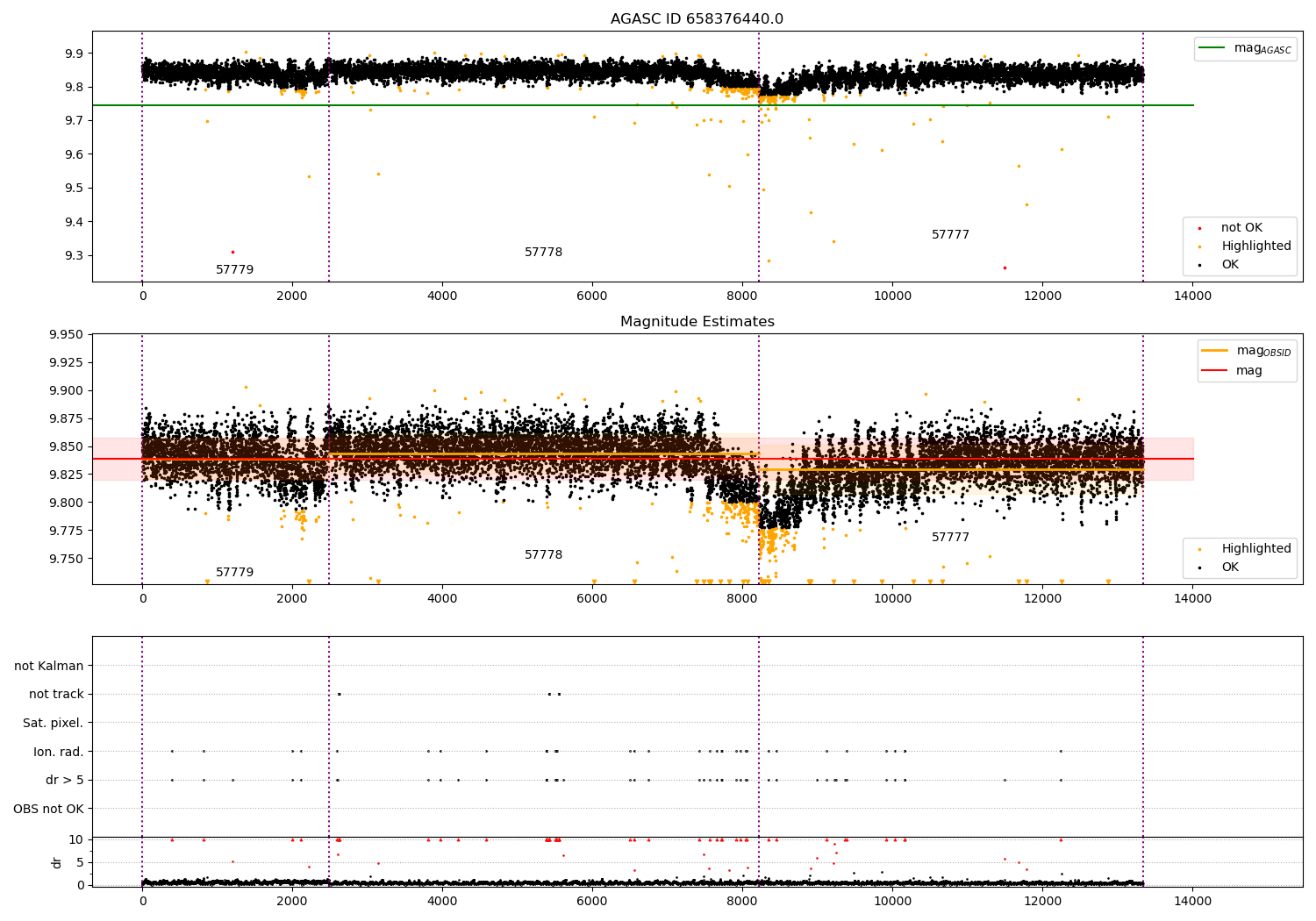This screenshot has width=1316, height=921.
Task: Click the 'Sat. pixel.' row label
Action: [x=53, y=724]
